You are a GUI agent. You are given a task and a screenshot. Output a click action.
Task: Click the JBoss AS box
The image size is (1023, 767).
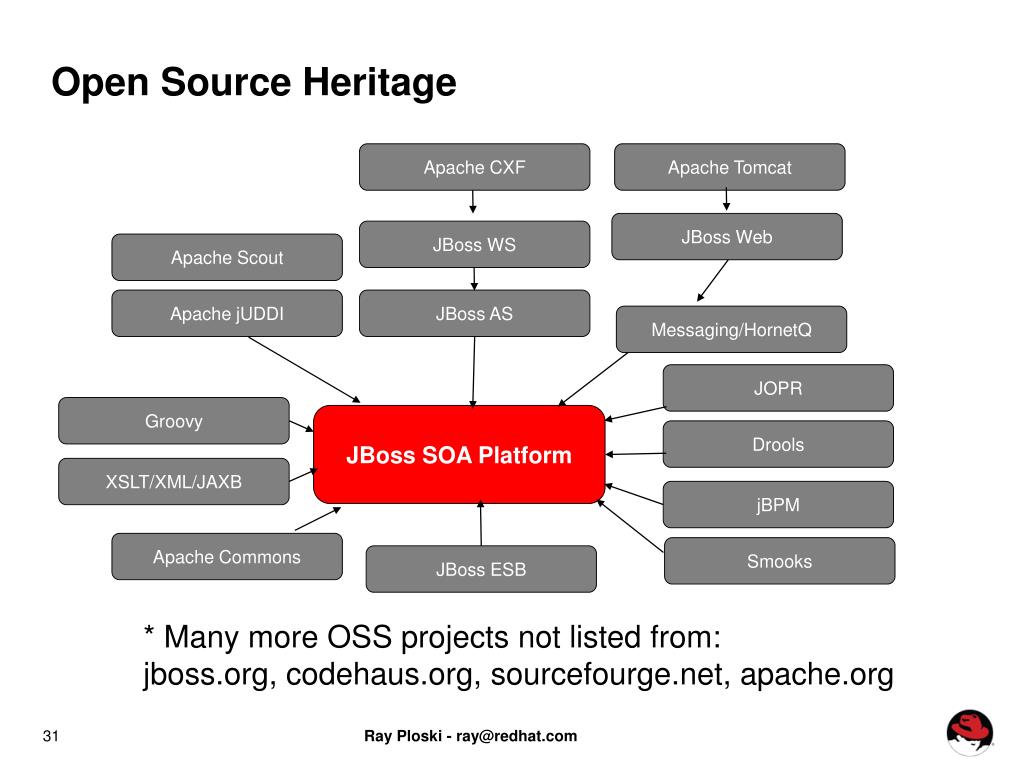click(x=474, y=314)
